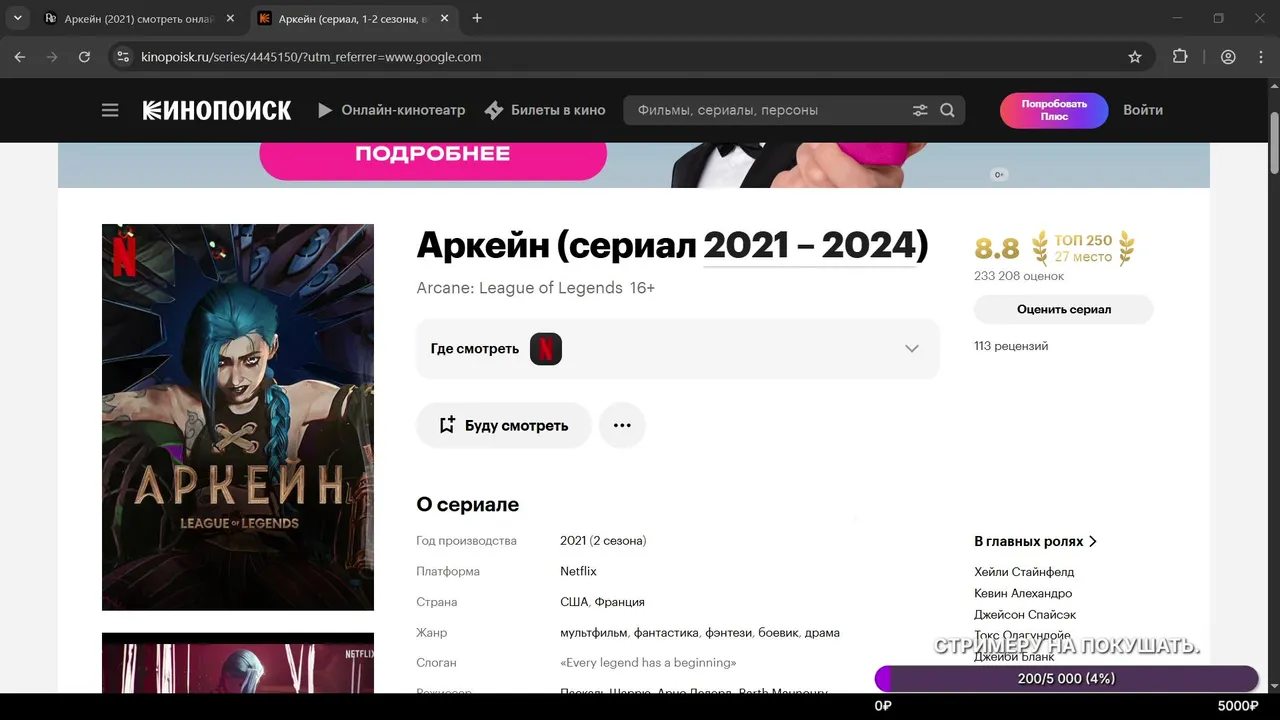Open В главных ролях cast list
Viewport: 1280px width, 720px height.
coord(1035,541)
